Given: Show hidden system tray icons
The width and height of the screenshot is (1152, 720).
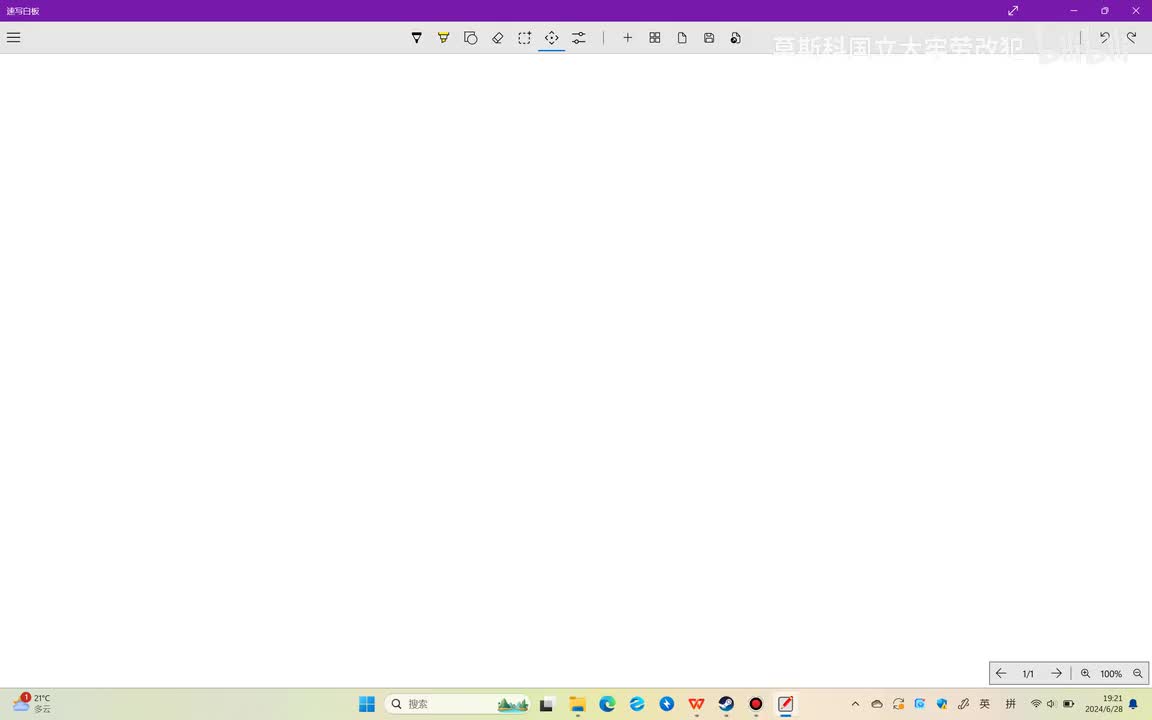Looking at the screenshot, I should 855,704.
